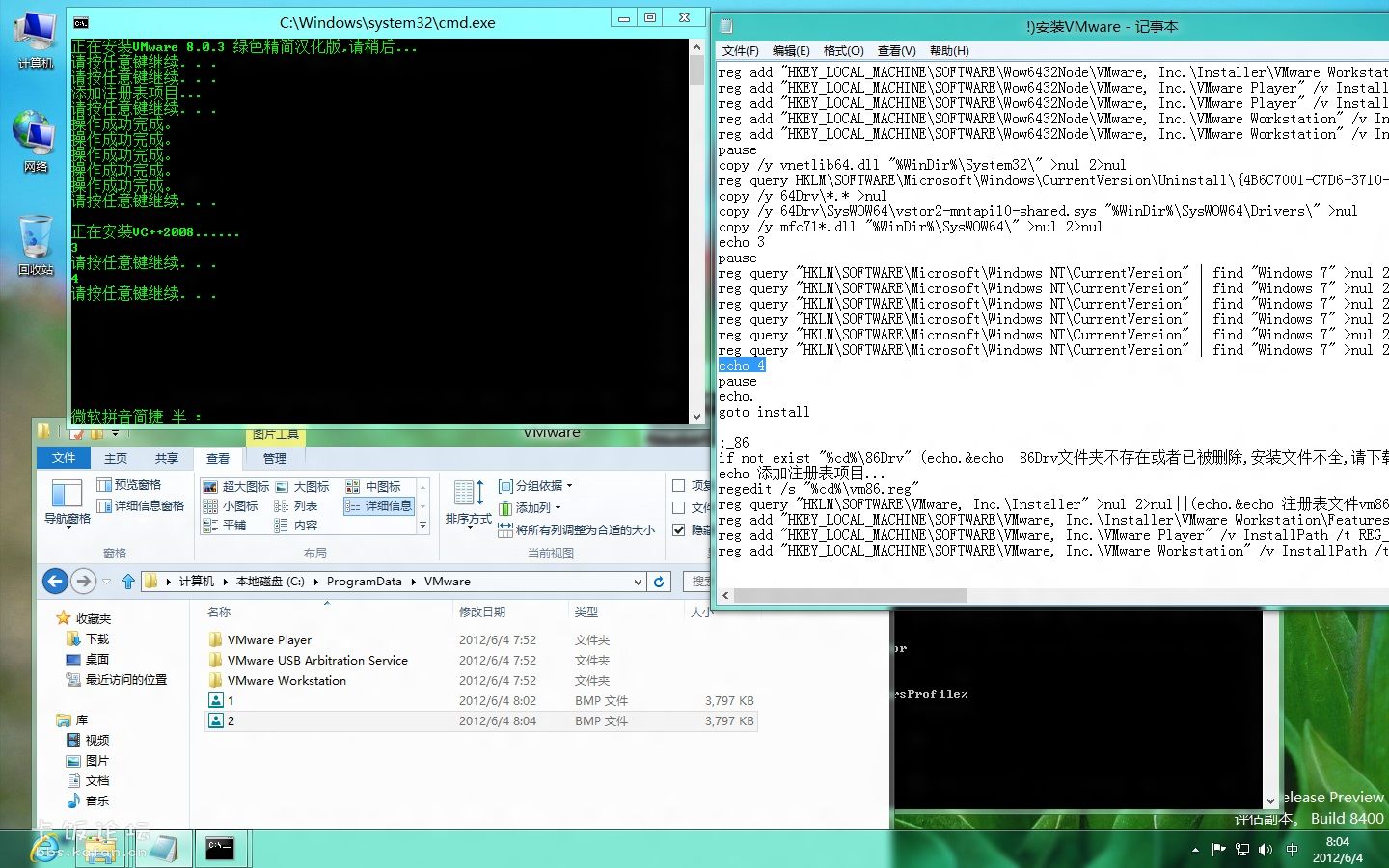Click cmd window vertical scrollbar thumb
Viewport: 1389px width, 868px height.
pos(696,69)
